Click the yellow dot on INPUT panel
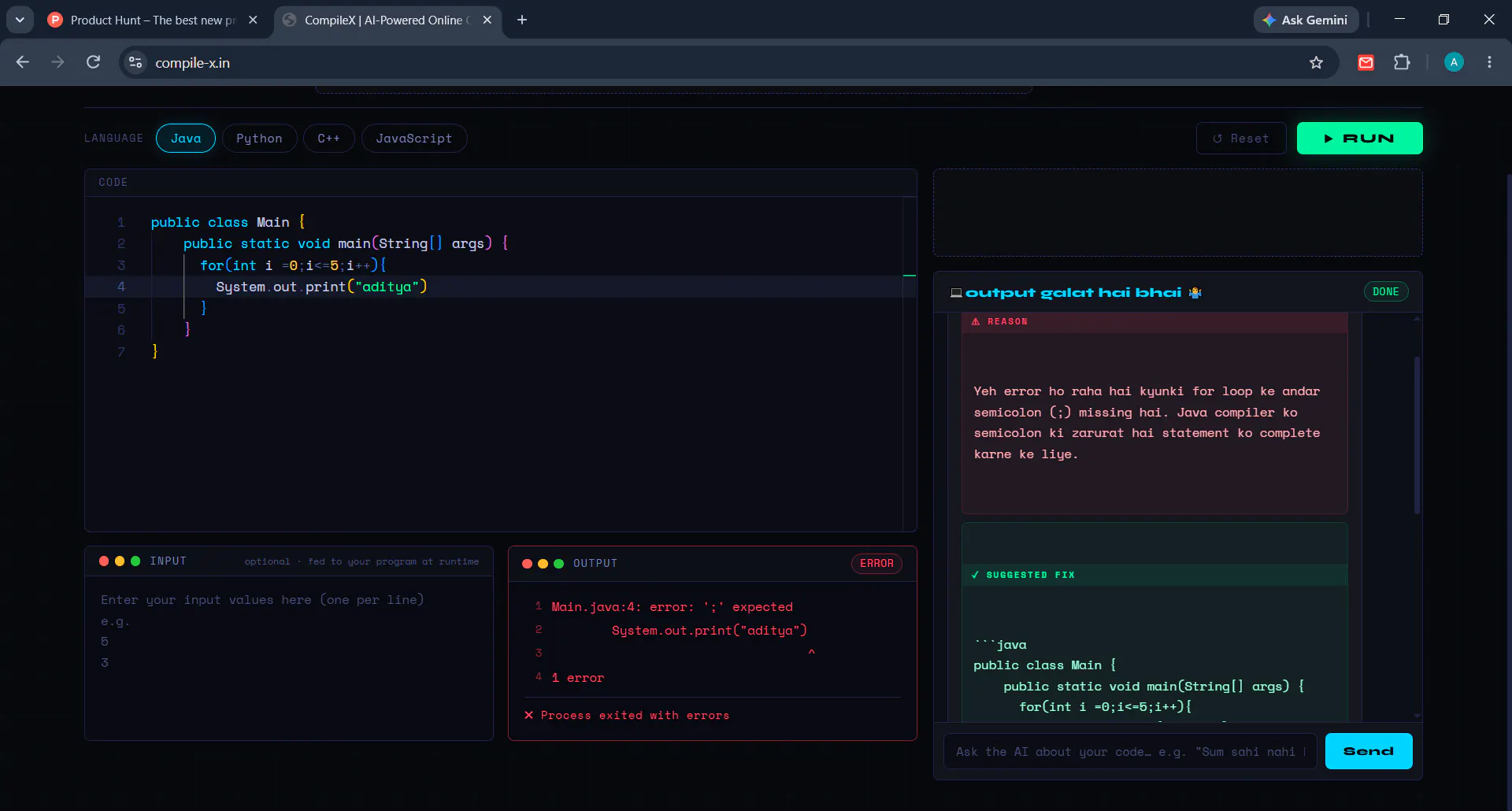1512x811 pixels. [x=120, y=561]
